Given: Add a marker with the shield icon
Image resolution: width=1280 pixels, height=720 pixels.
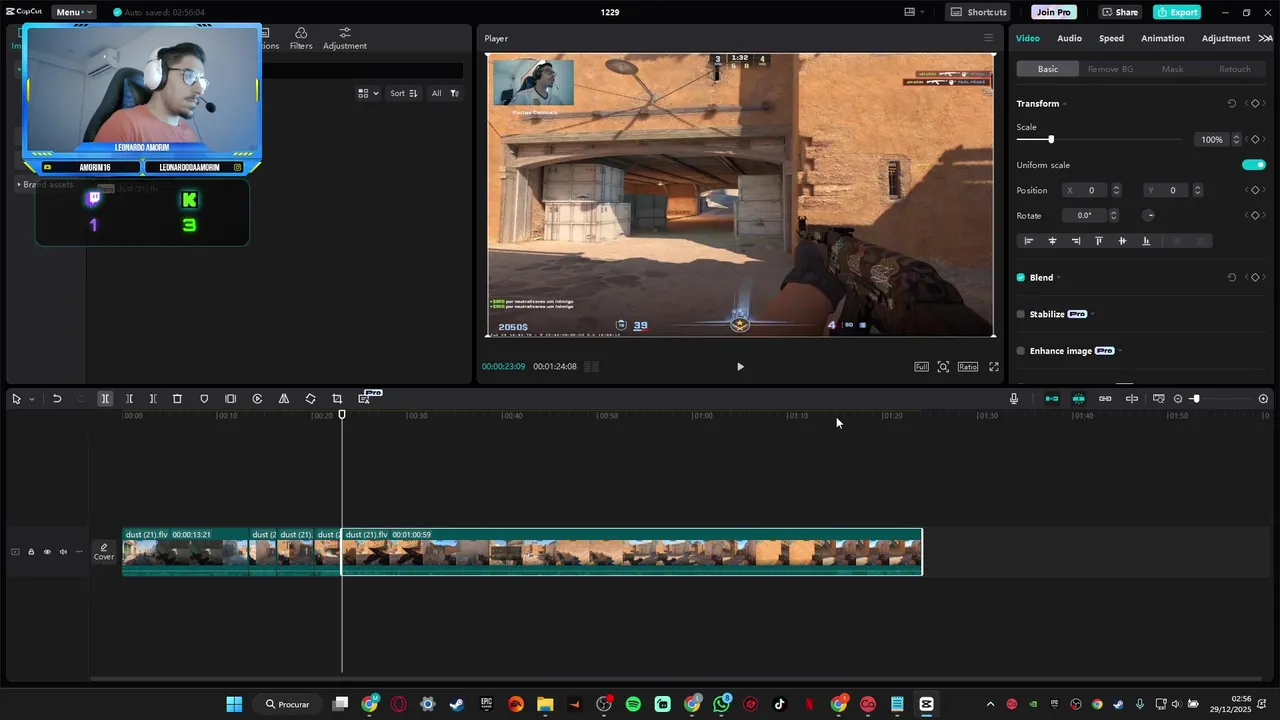Looking at the screenshot, I should pyautogui.click(x=204, y=399).
